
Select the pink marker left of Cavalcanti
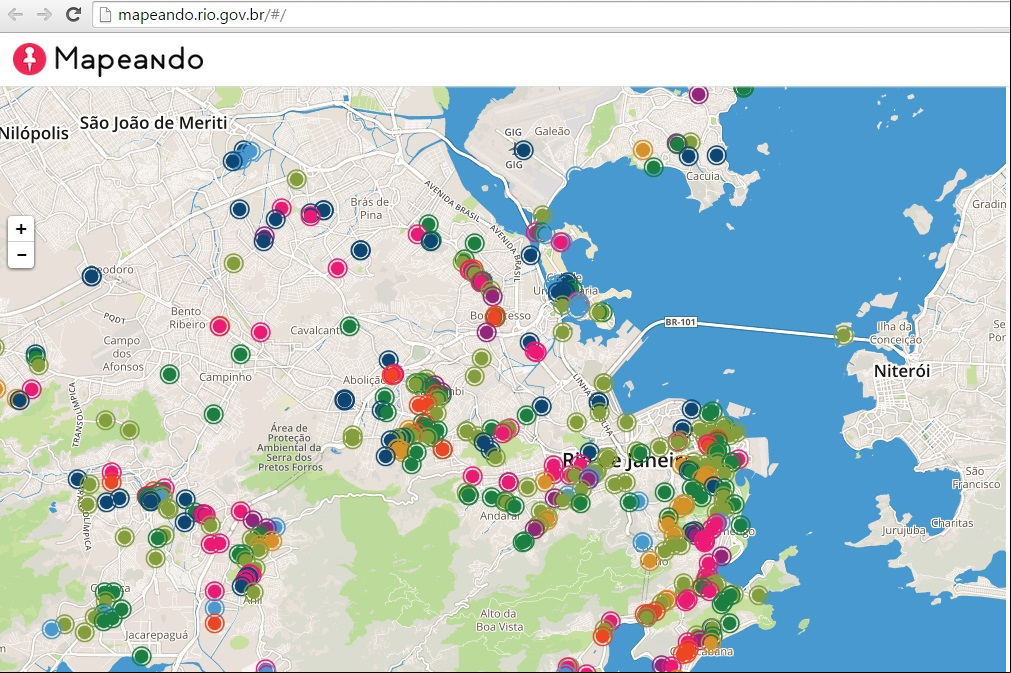tap(260, 332)
